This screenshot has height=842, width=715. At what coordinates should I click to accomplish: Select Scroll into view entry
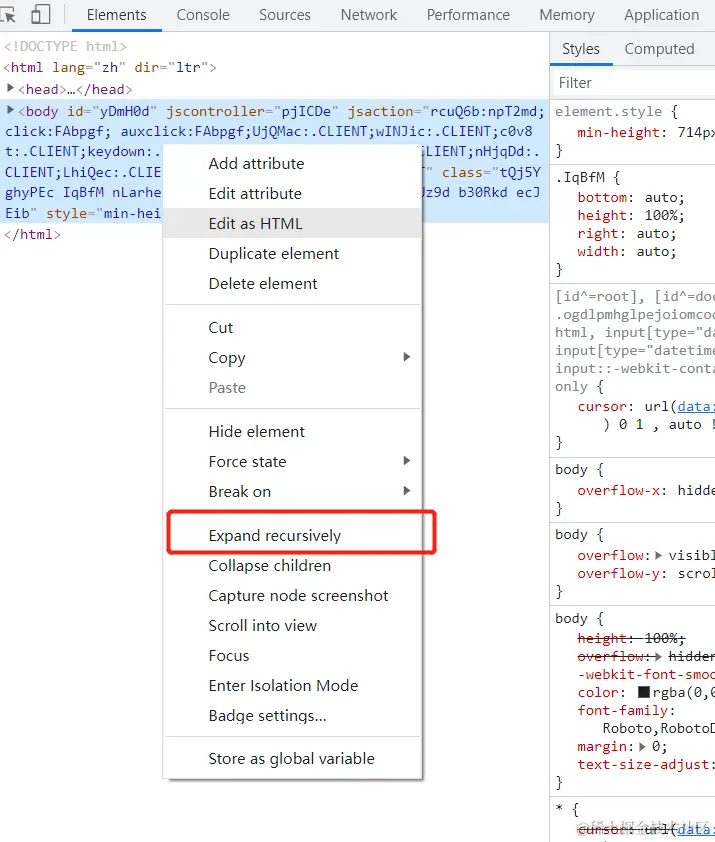[x=293, y=626]
